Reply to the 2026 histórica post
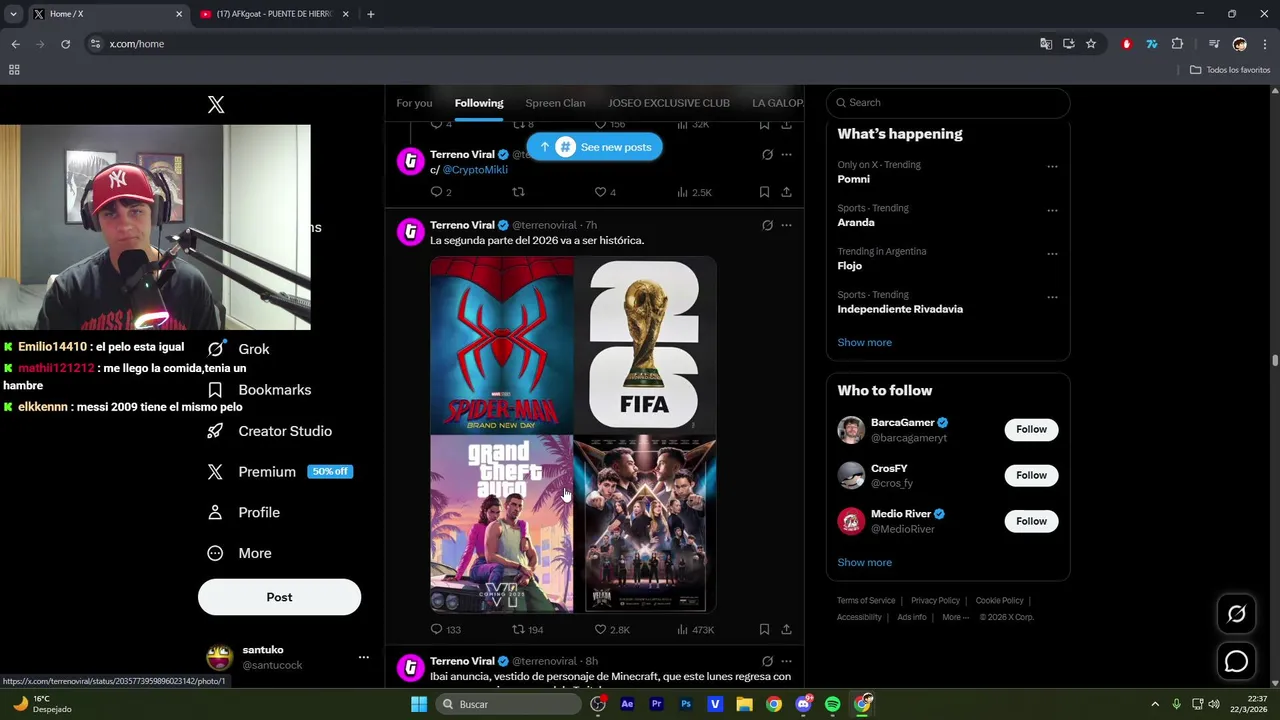Screen dimensions: 1280x720 pos(445,630)
